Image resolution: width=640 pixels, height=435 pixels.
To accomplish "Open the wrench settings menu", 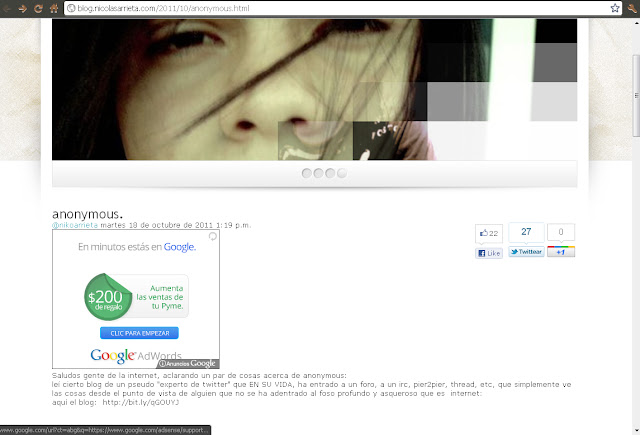I will click(x=633, y=9).
